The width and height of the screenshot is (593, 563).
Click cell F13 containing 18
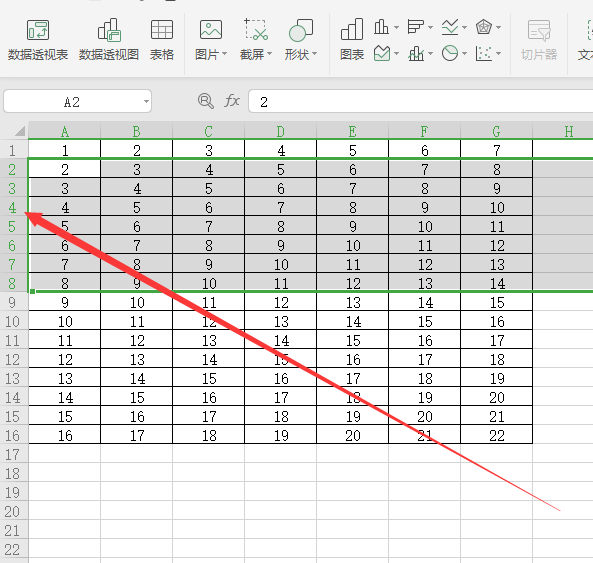[x=425, y=378]
